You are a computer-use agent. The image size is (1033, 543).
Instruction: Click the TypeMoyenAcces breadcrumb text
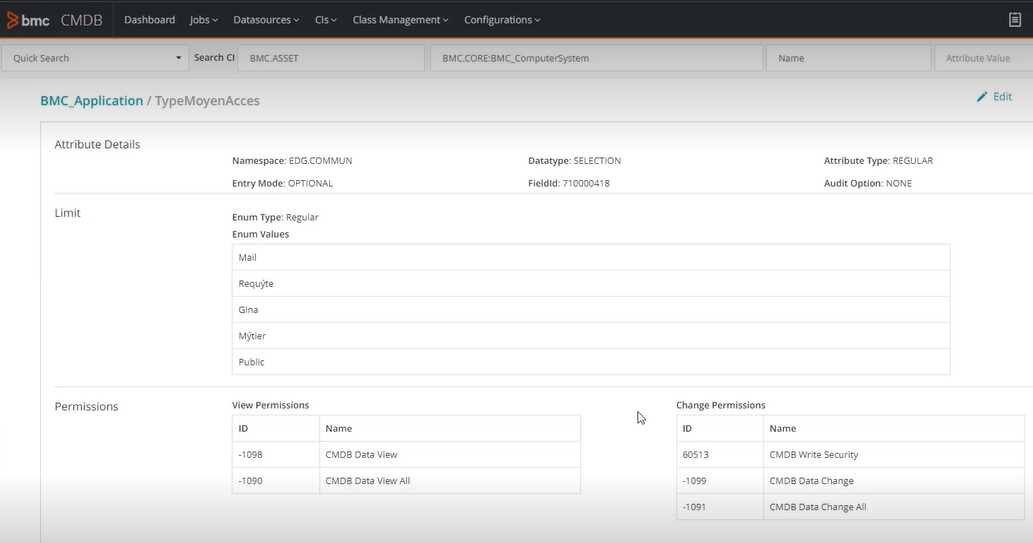(x=207, y=101)
